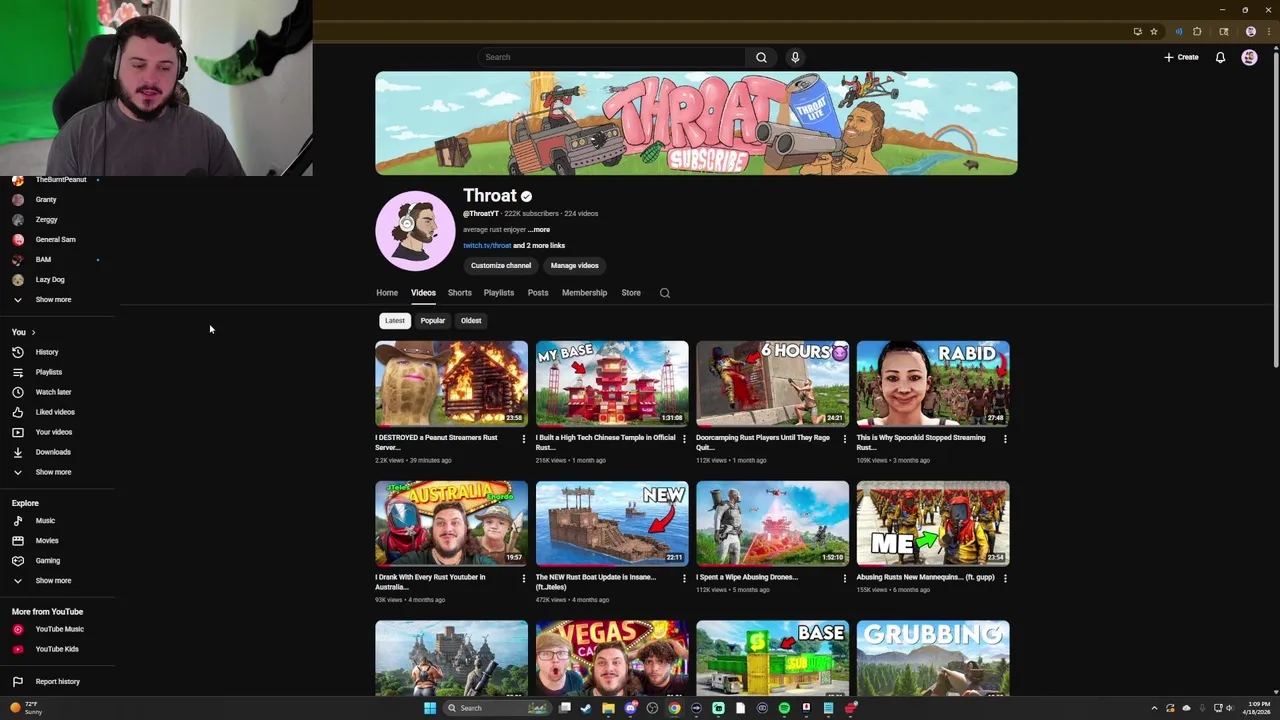Switch to the Shorts channel tab
The height and width of the screenshot is (720, 1280).
tap(459, 293)
